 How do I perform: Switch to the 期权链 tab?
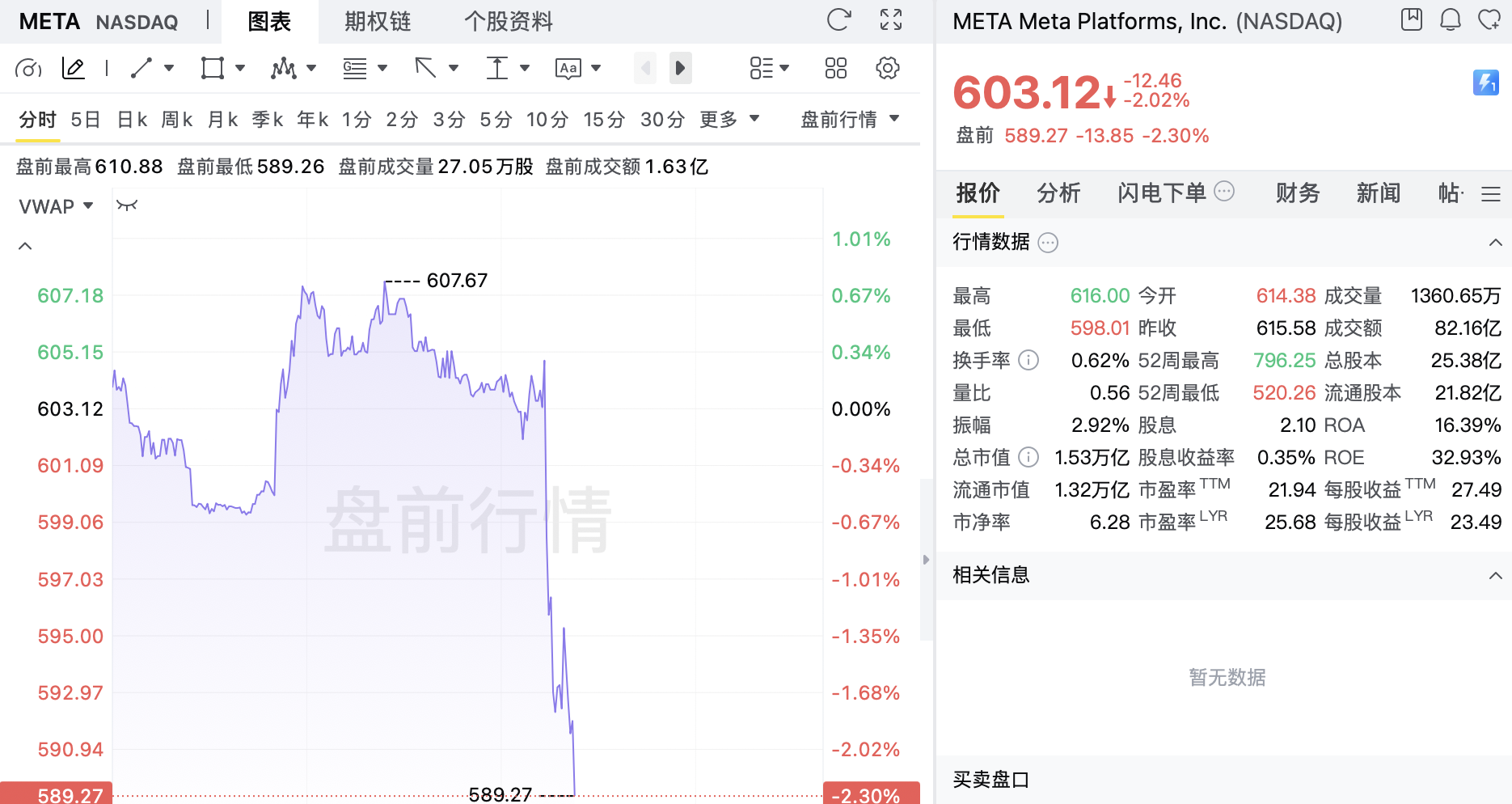(378, 22)
